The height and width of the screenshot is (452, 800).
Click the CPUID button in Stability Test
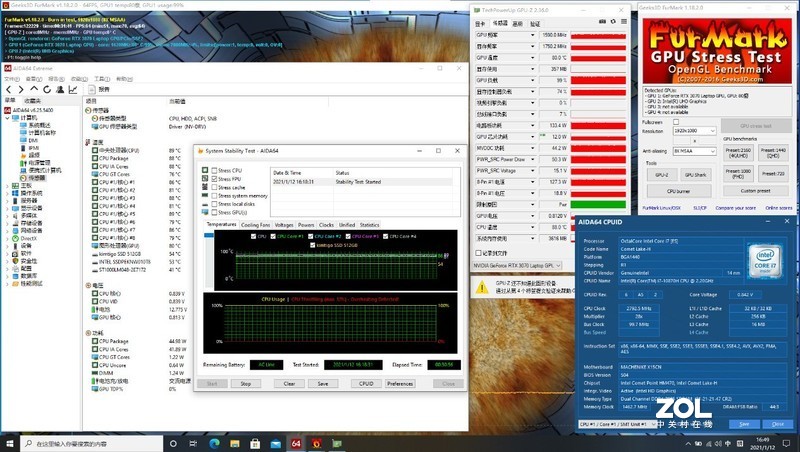pos(366,384)
